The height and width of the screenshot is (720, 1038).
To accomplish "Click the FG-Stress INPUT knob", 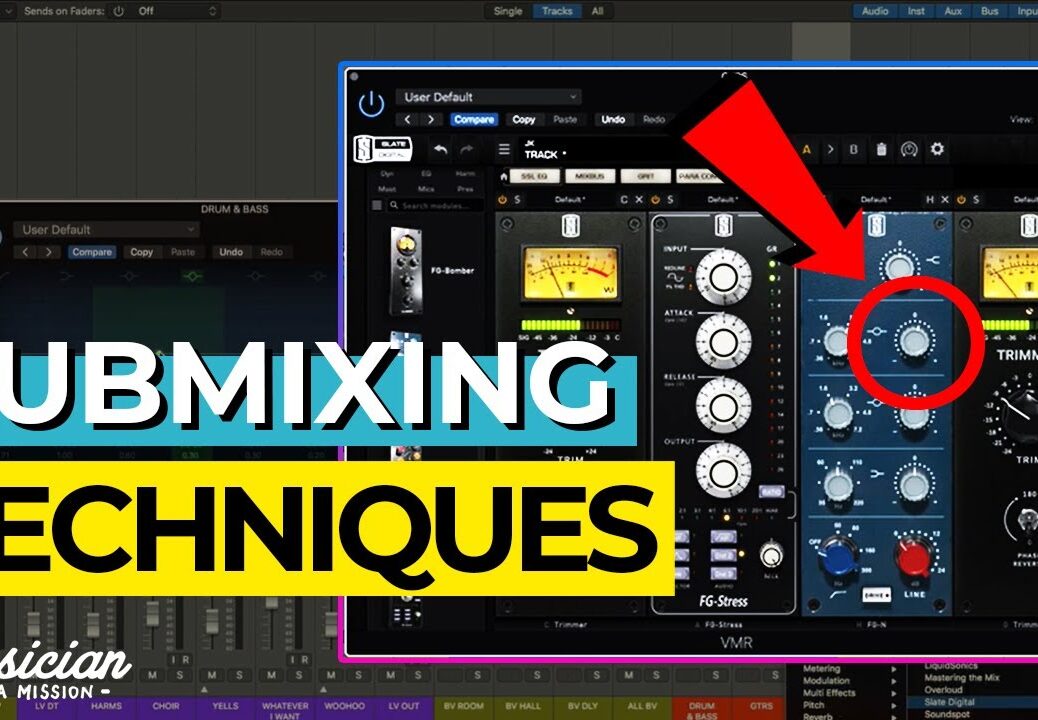I will click(x=724, y=277).
